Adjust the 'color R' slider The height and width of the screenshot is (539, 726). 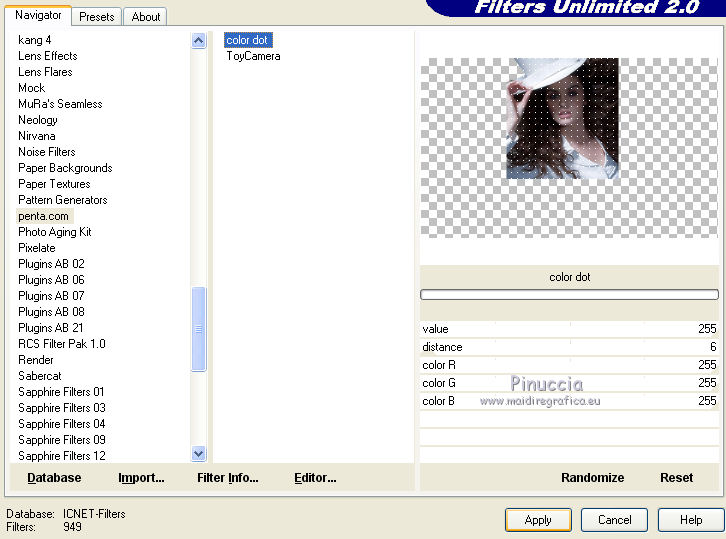point(569,365)
